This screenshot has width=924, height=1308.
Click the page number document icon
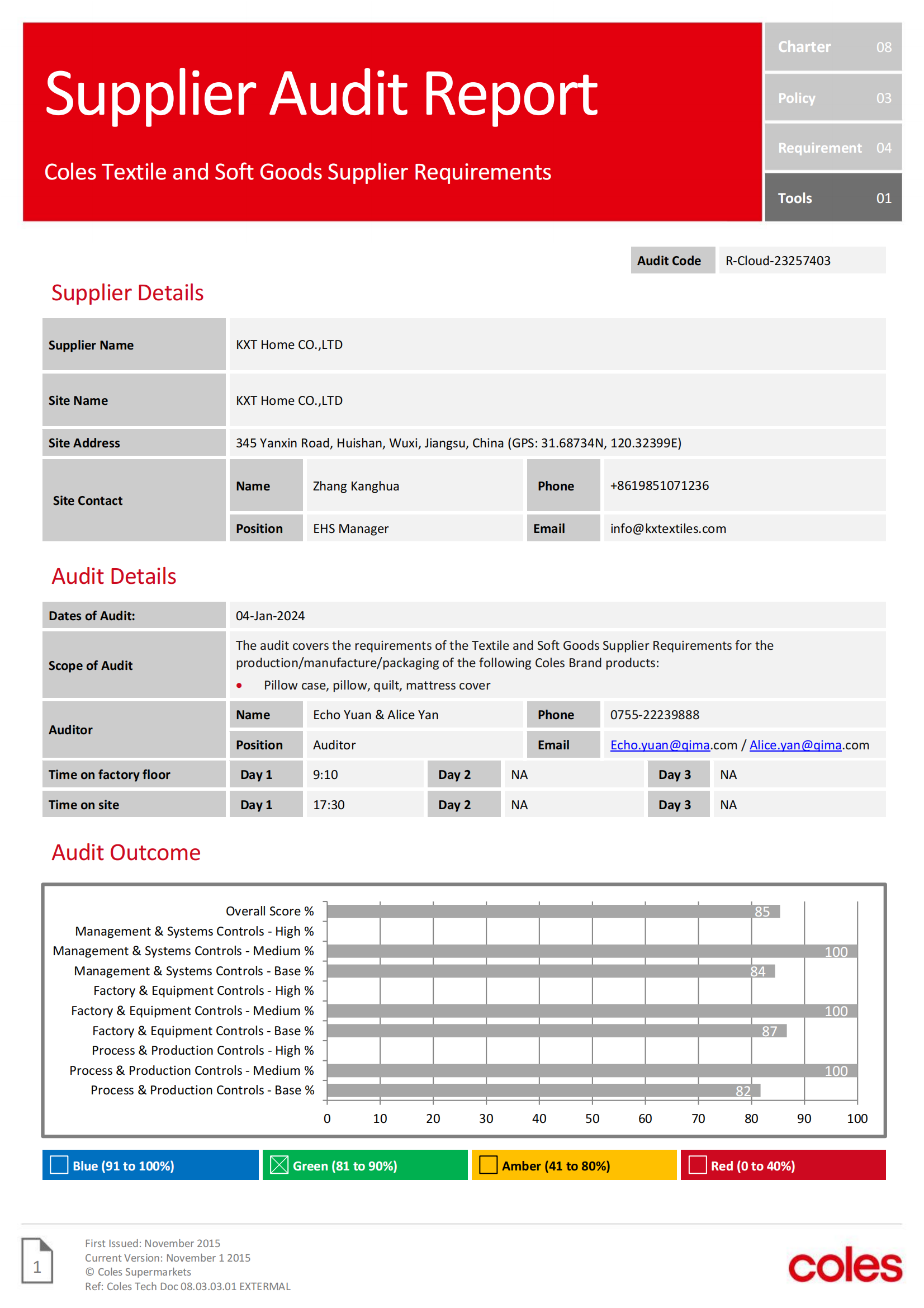coord(37,1260)
